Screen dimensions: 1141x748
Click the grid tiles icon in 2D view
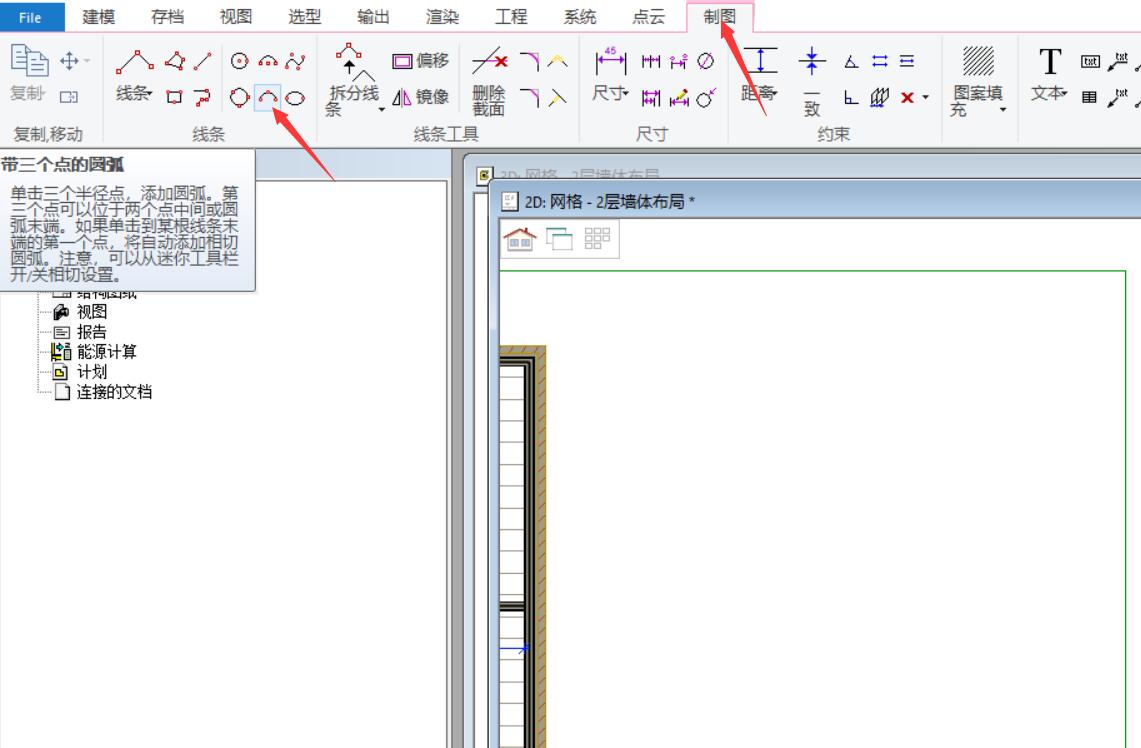coord(597,239)
